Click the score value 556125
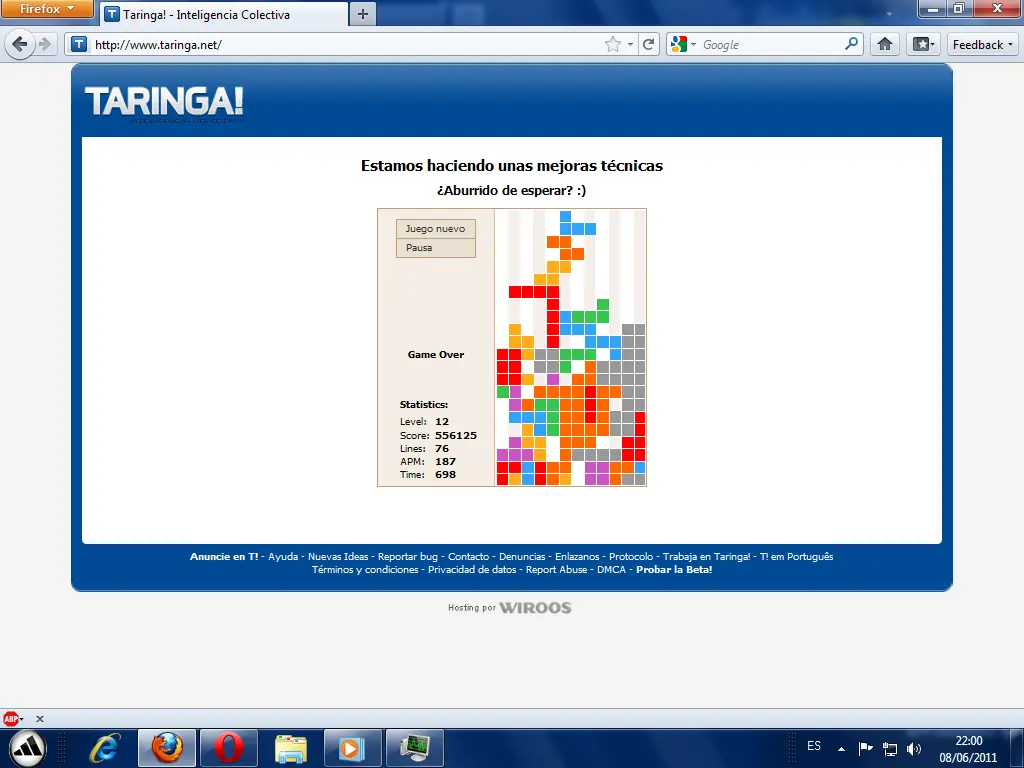The height and width of the screenshot is (768, 1024). click(456, 435)
